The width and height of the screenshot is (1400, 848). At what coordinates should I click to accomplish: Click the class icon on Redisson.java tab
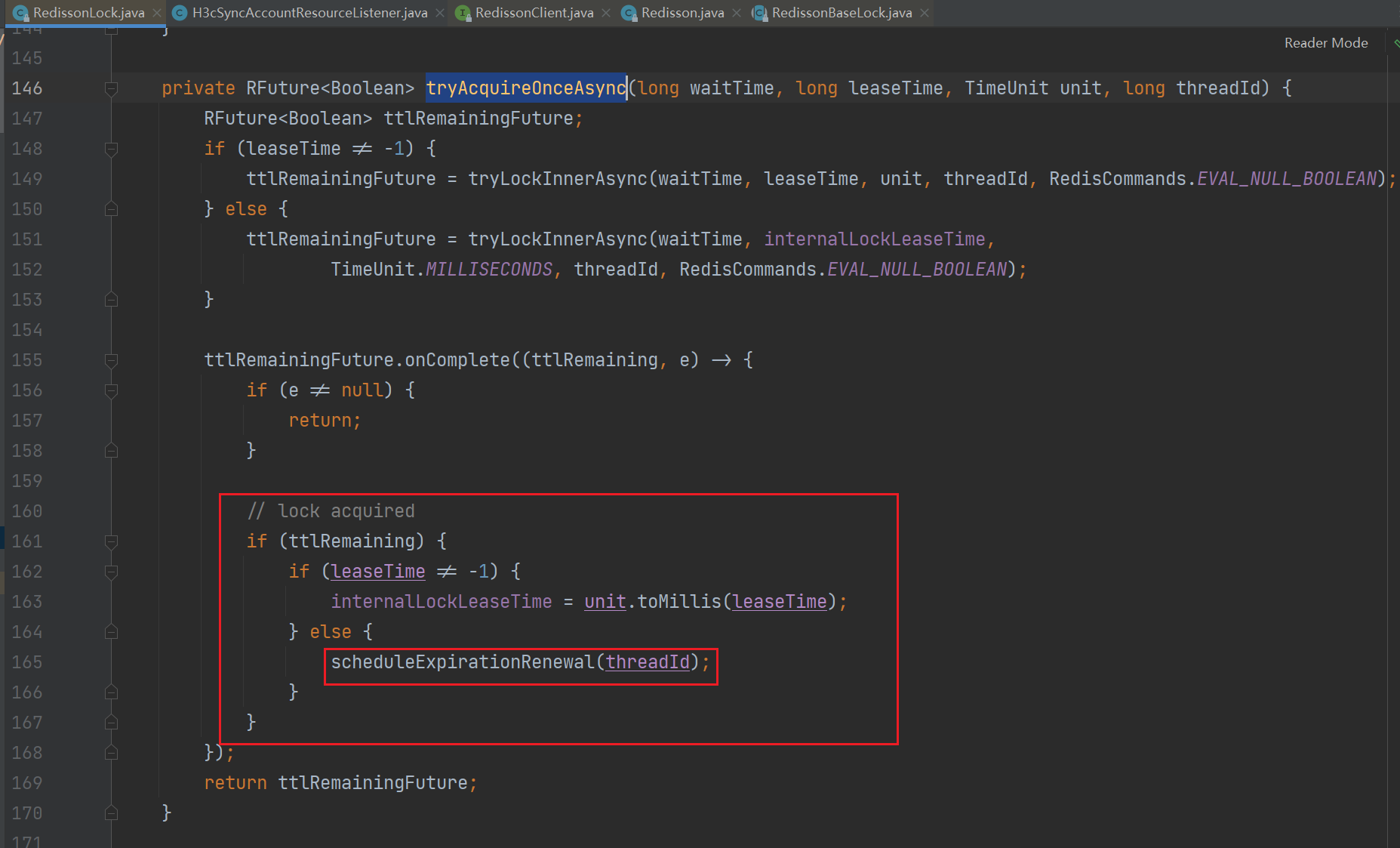pos(629,13)
